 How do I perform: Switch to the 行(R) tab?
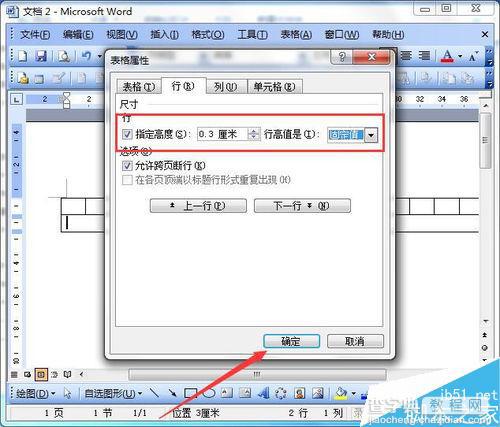[183, 86]
